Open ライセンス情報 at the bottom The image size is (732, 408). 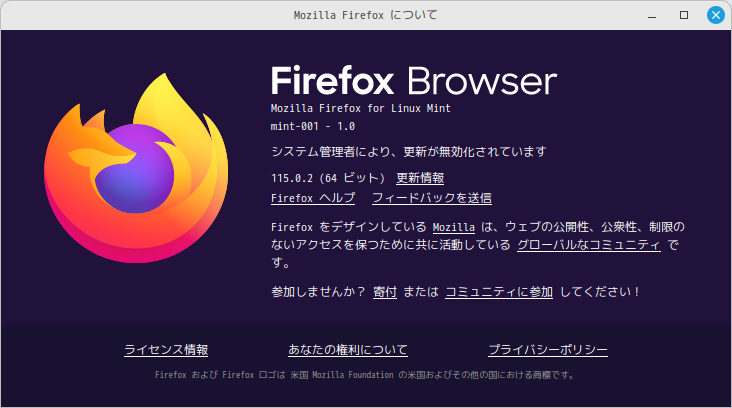tap(166, 350)
